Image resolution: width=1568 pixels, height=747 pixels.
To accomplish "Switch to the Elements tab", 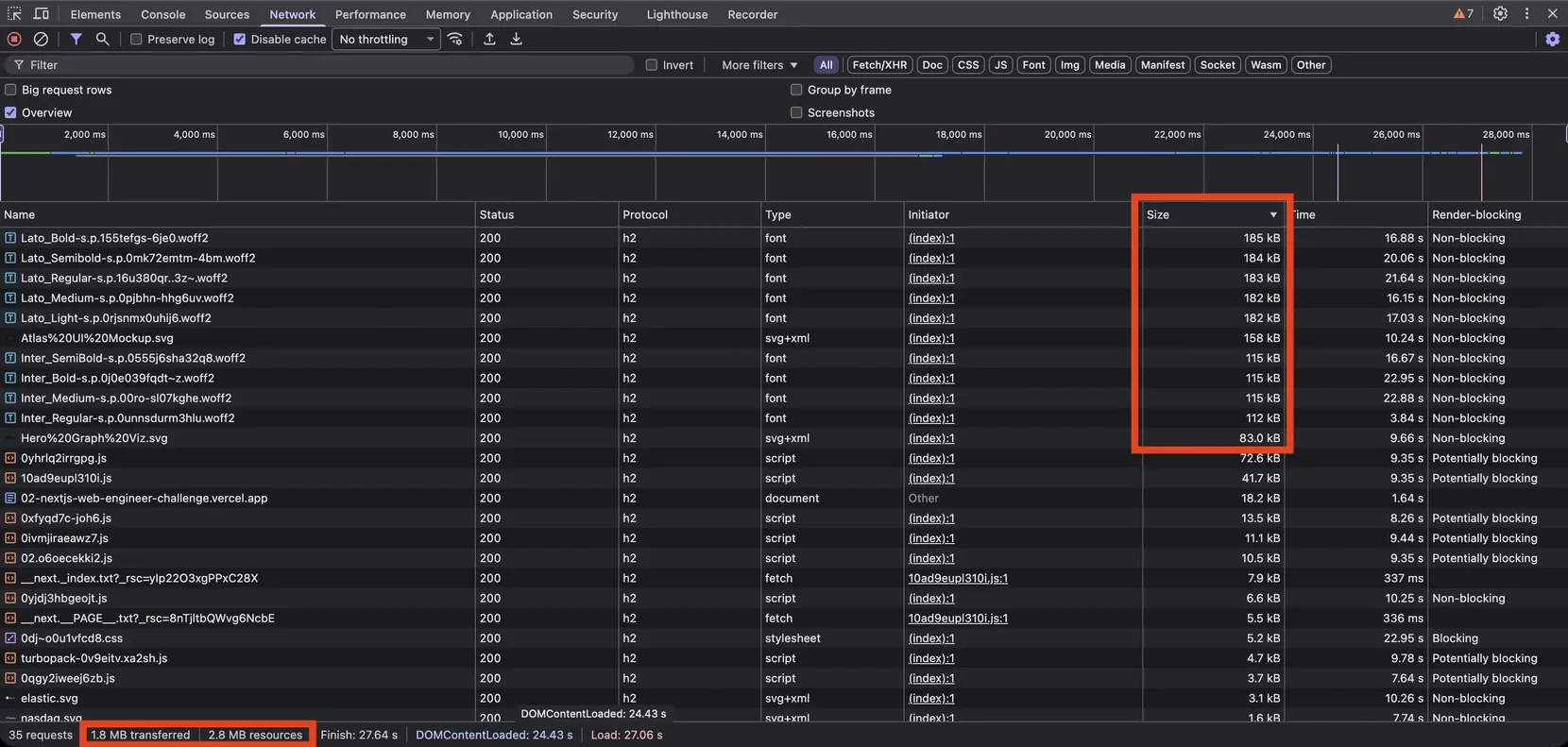I will pyautogui.click(x=95, y=14).
